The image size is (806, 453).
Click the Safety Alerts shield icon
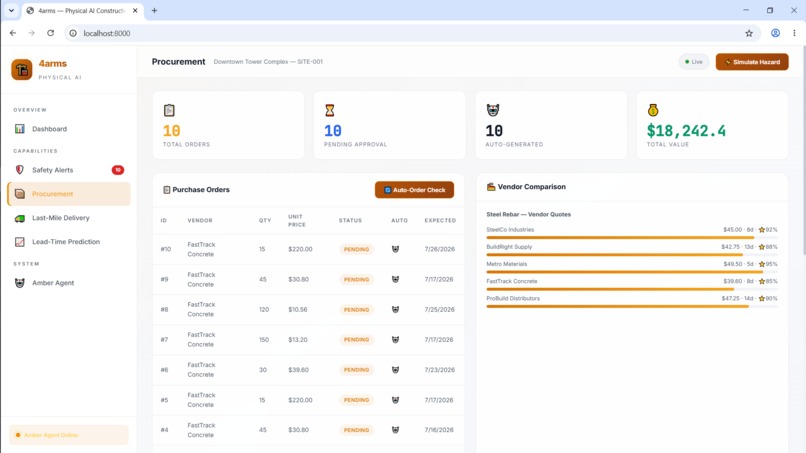[20, 170]
